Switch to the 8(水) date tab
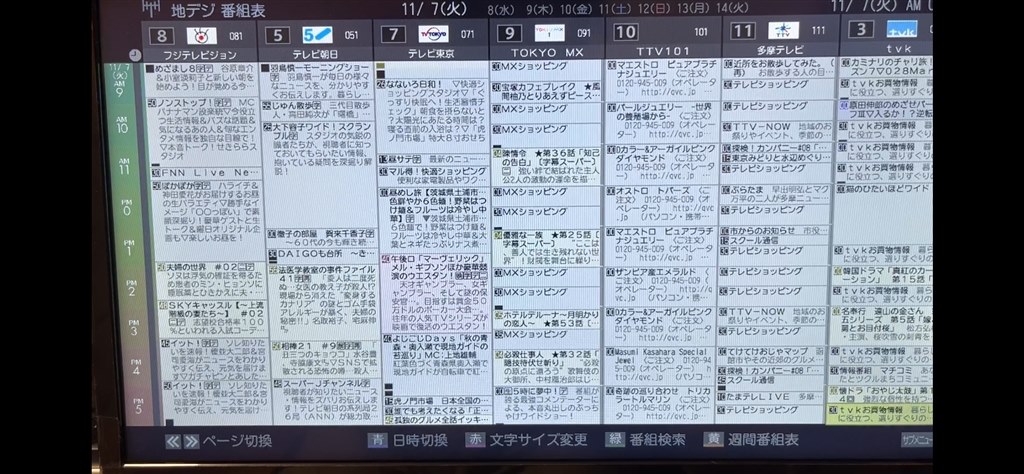Screen dimensions: 1024x474 501,9
